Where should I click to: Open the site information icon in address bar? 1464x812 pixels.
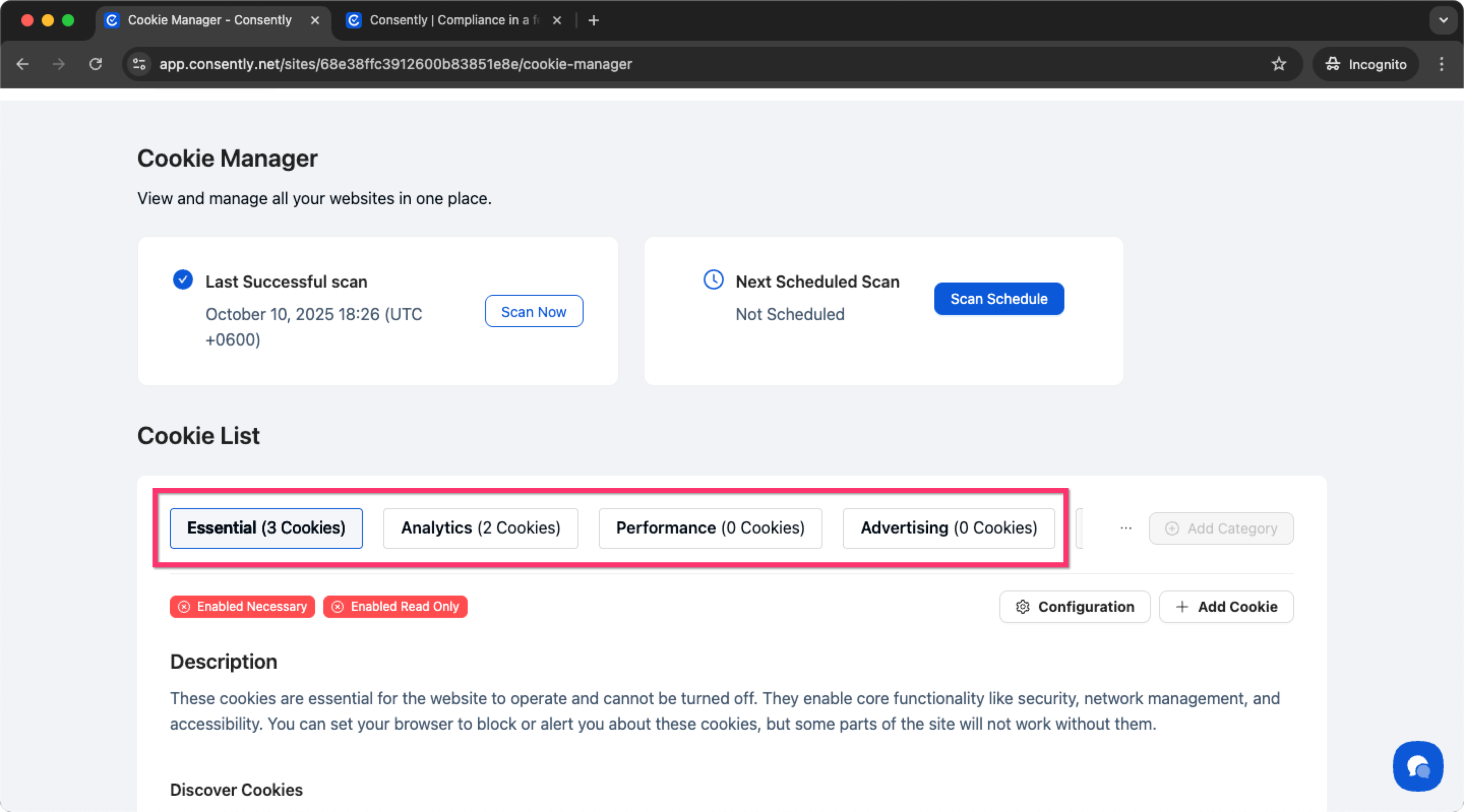pos(139,64)
